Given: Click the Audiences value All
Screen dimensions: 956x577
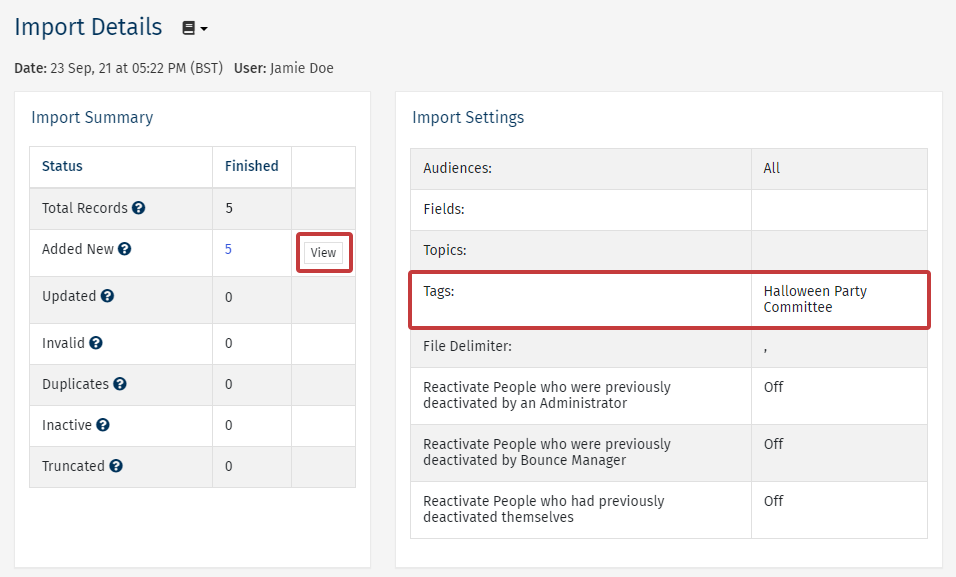Looking at the screenshot, I should click(x=771, y=168).
